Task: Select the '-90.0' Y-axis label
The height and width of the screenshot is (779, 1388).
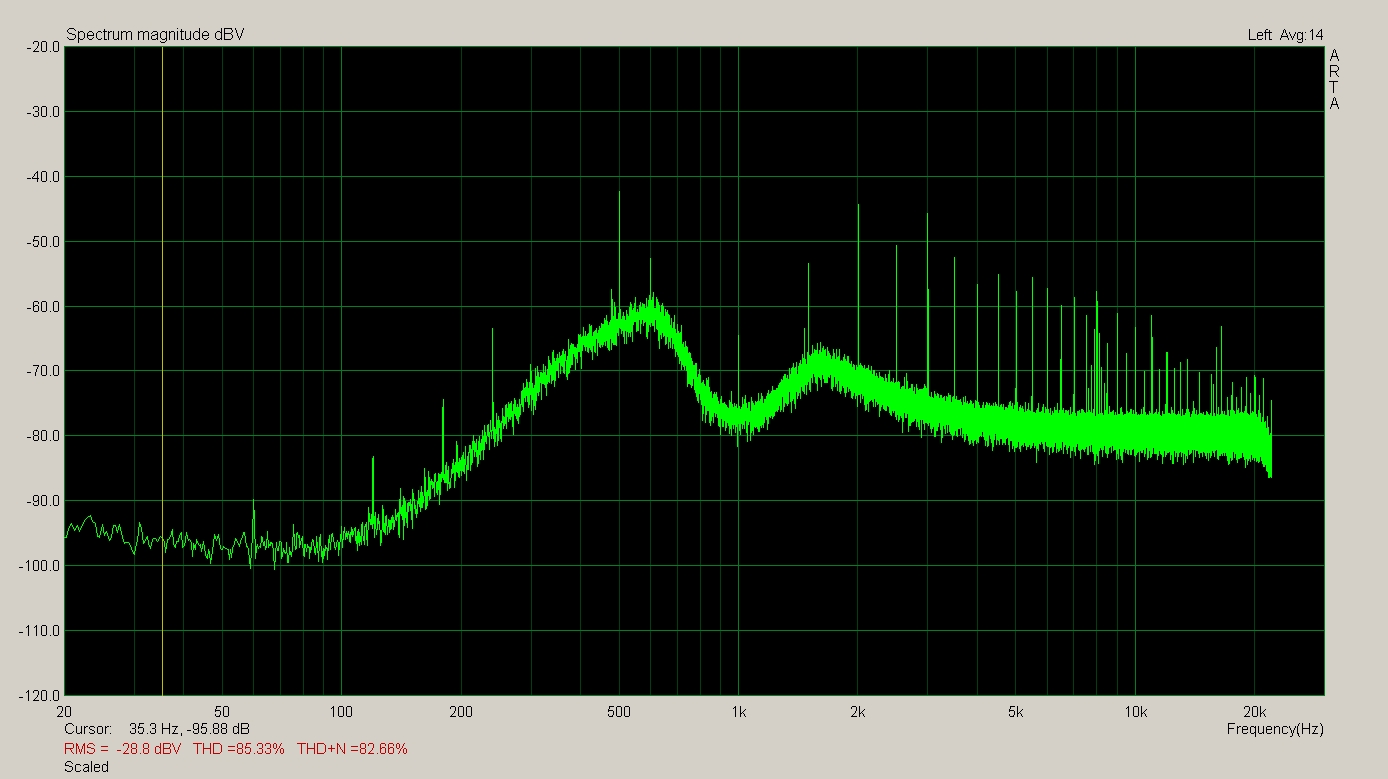Action: pos(43,501)
